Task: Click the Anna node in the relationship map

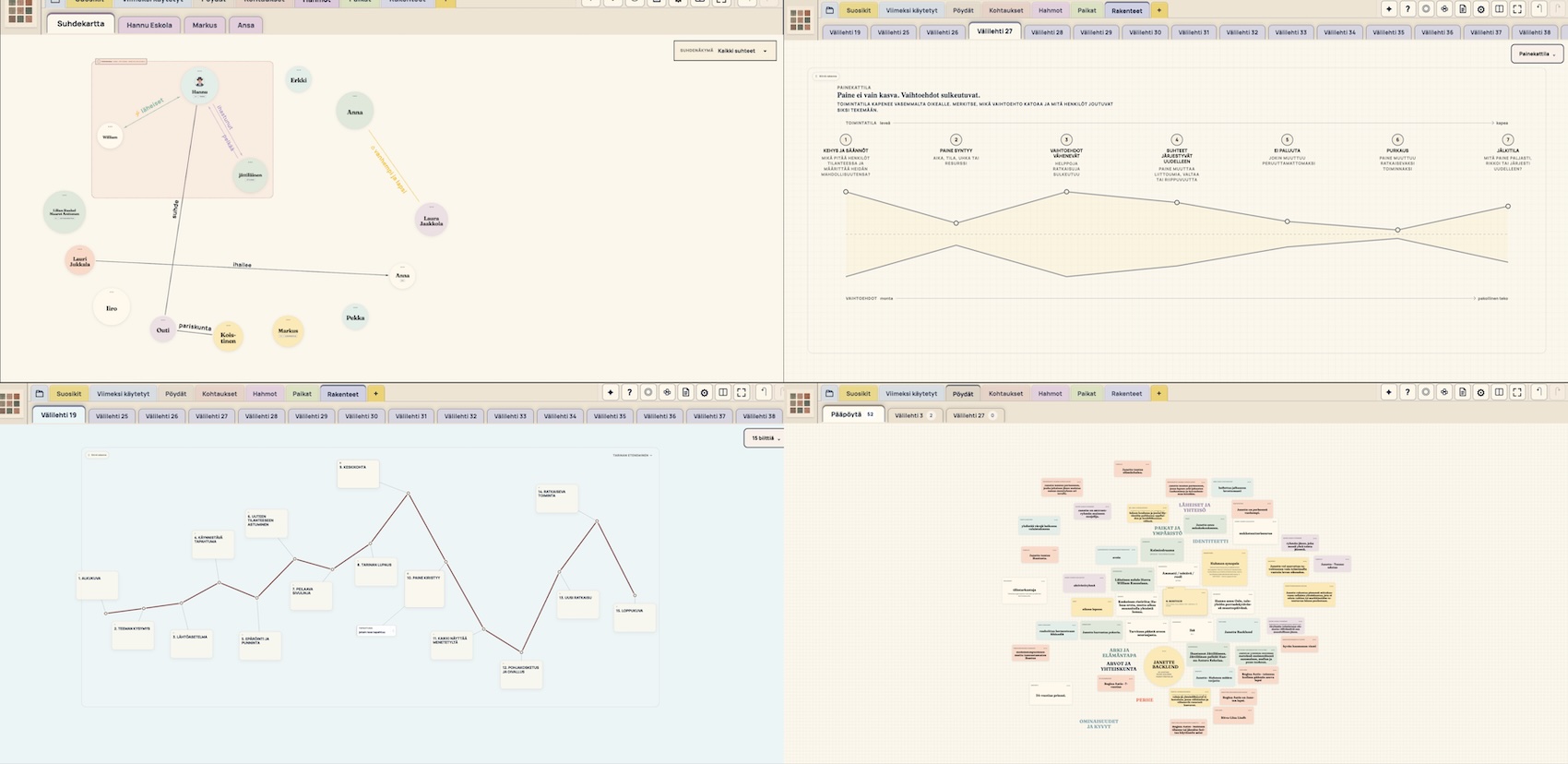Action: pos(355,112)
